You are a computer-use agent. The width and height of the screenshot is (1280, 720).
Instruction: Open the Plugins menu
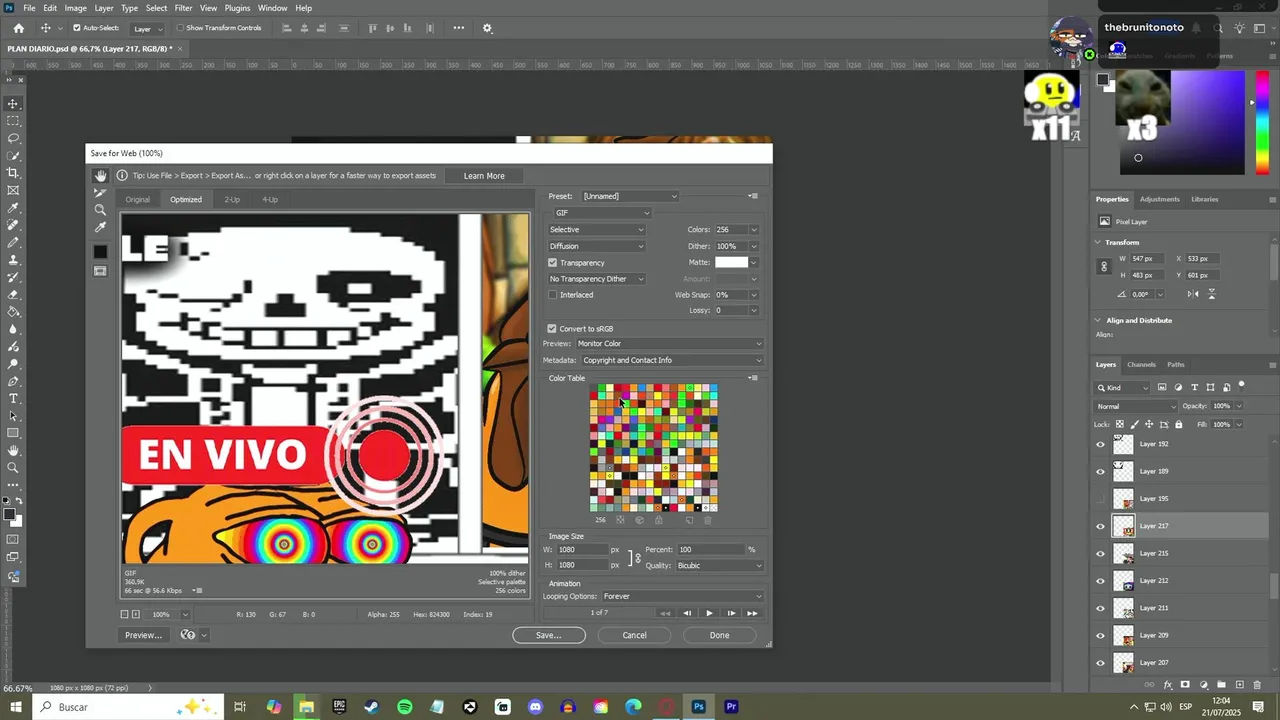click(x=237, y=8)
